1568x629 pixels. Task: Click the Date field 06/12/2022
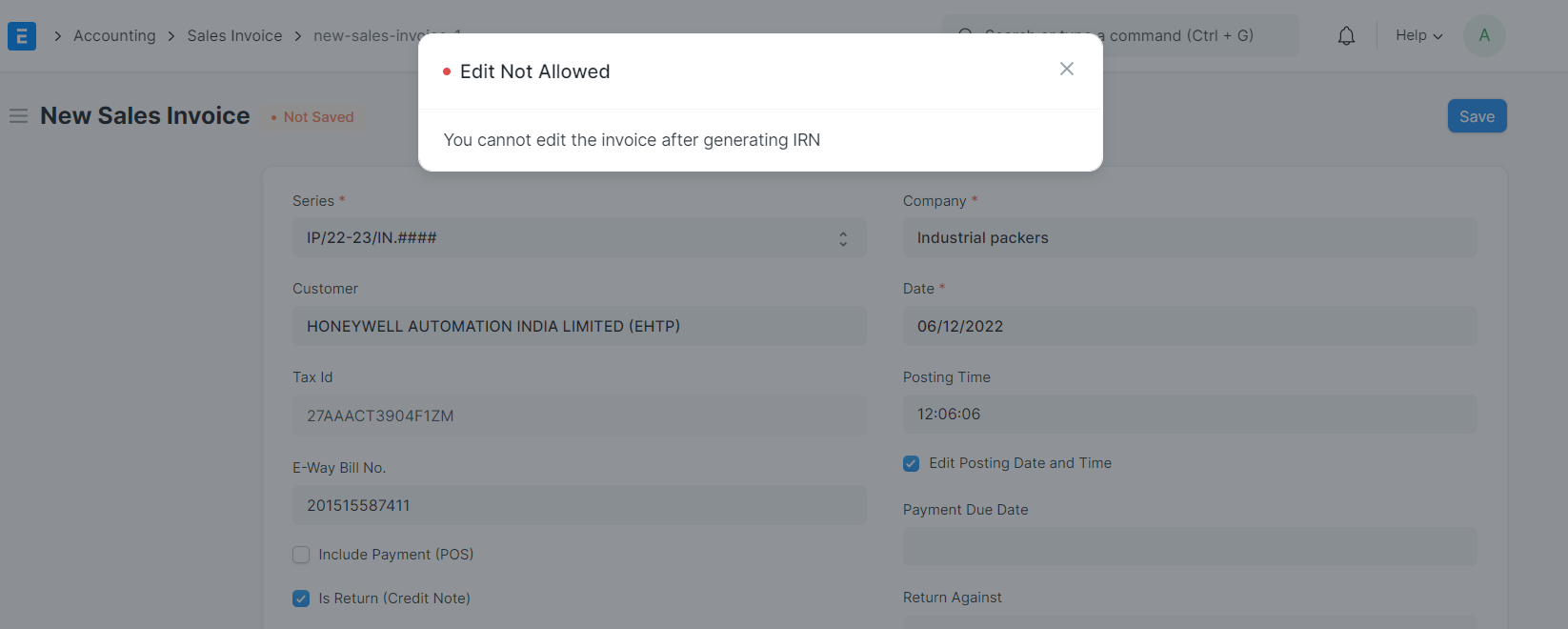click(1190, 326)
